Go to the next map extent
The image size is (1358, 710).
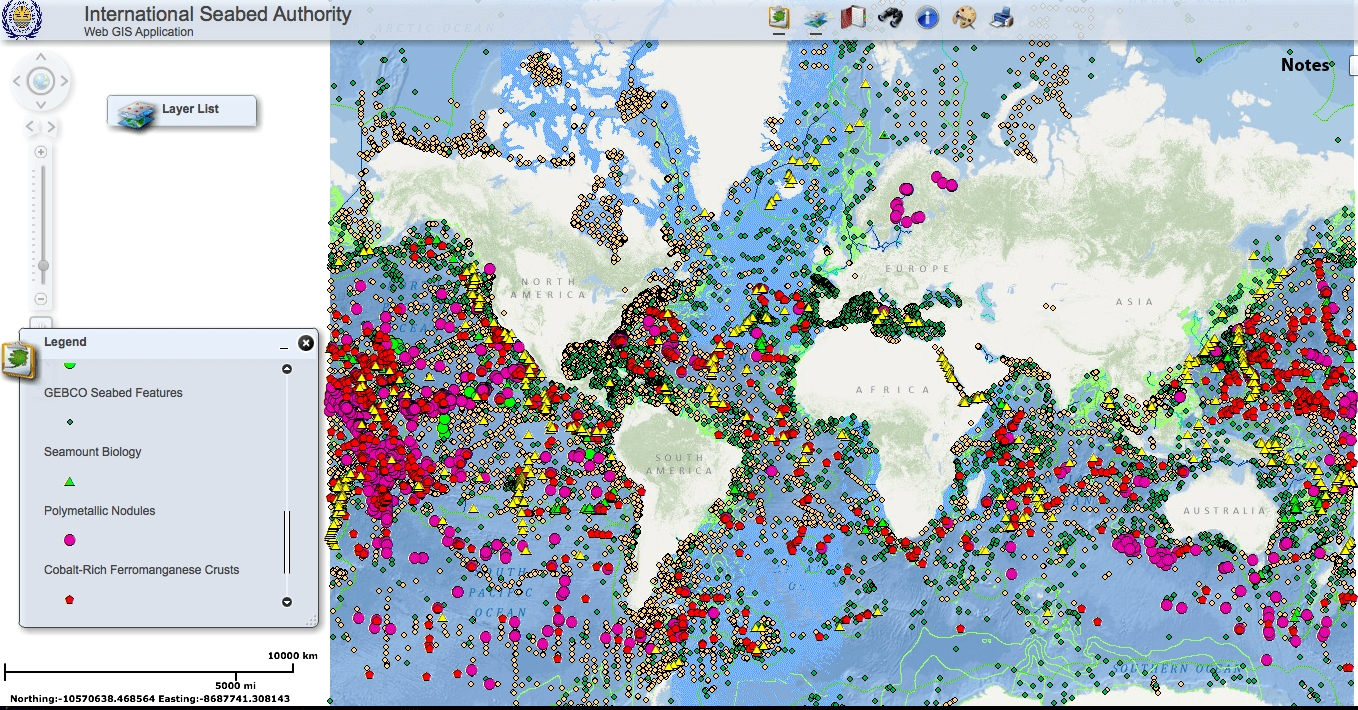(51, 127)
